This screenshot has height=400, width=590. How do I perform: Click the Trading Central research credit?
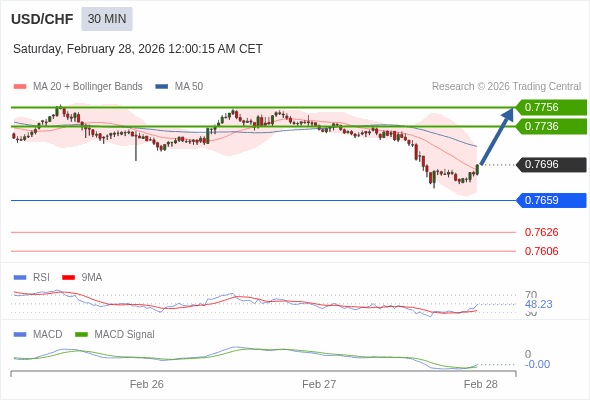point(506,87)
